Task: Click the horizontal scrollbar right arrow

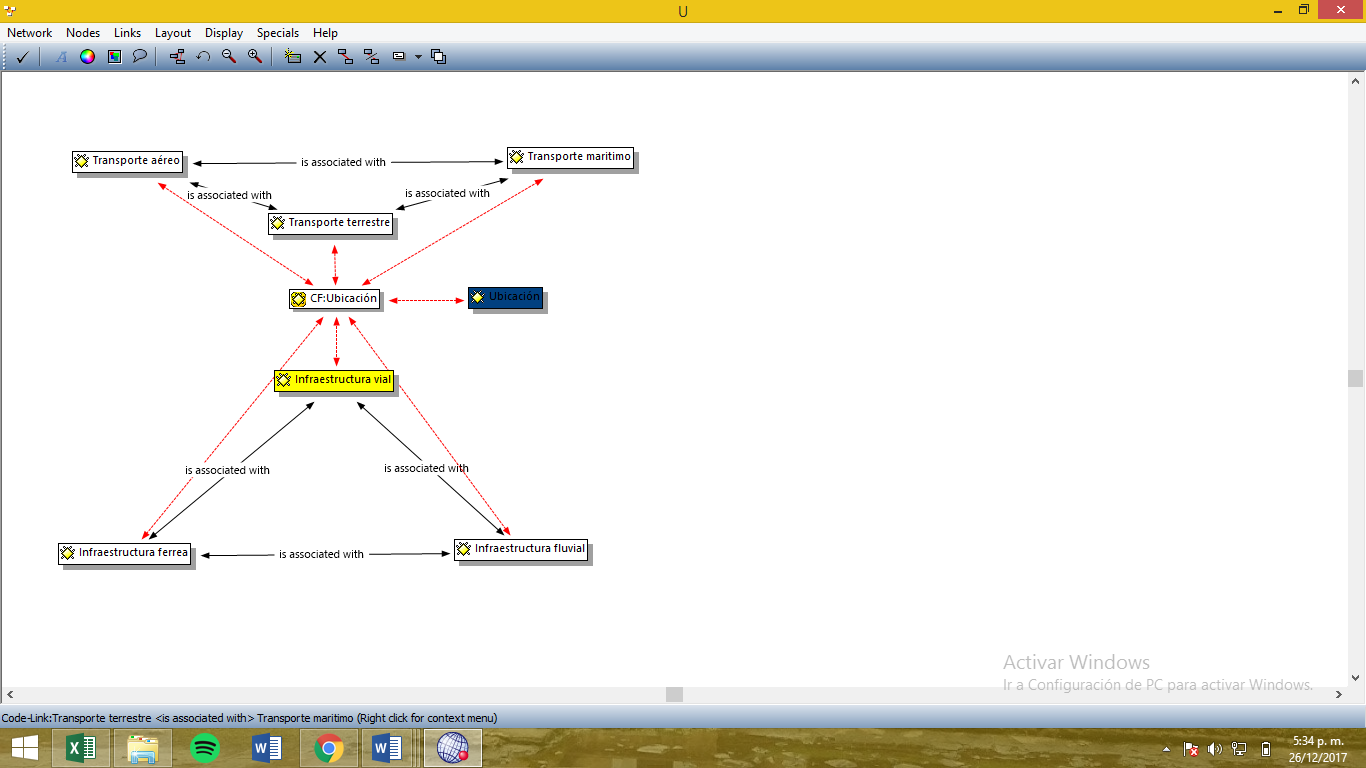Action: (1340, 694)
